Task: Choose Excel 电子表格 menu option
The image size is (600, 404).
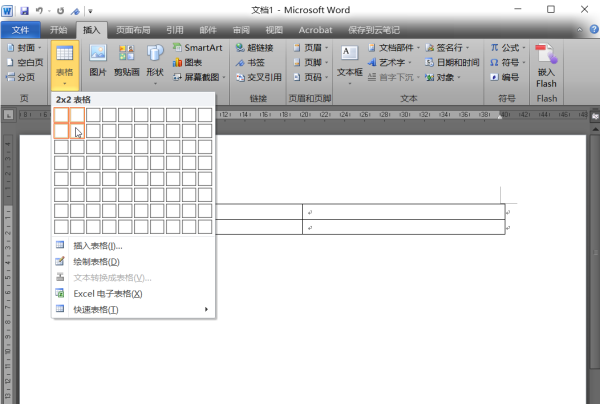Action: coord(107,294)
